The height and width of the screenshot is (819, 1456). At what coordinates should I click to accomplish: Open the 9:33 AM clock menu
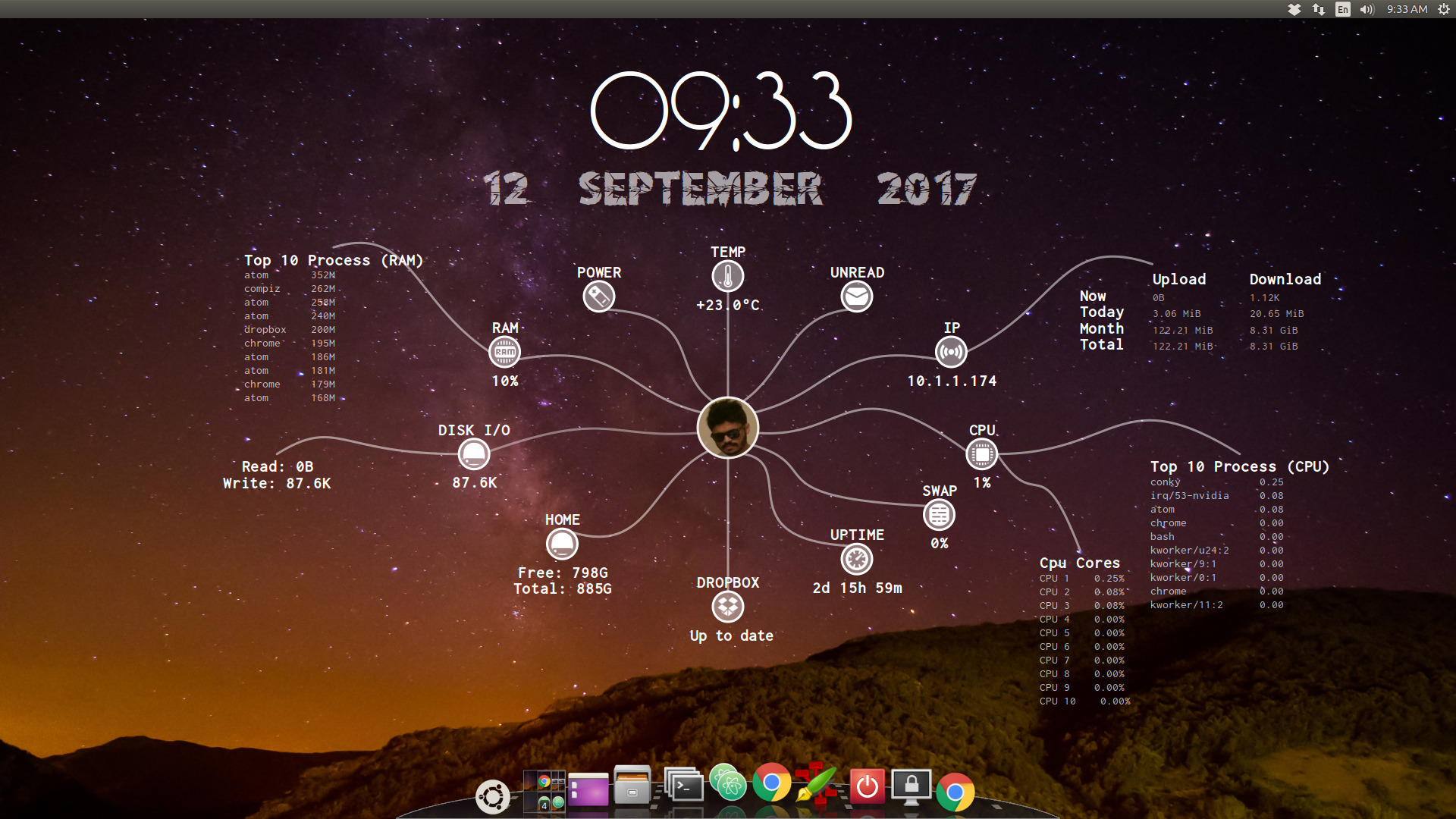click(x=1407, y=9)
